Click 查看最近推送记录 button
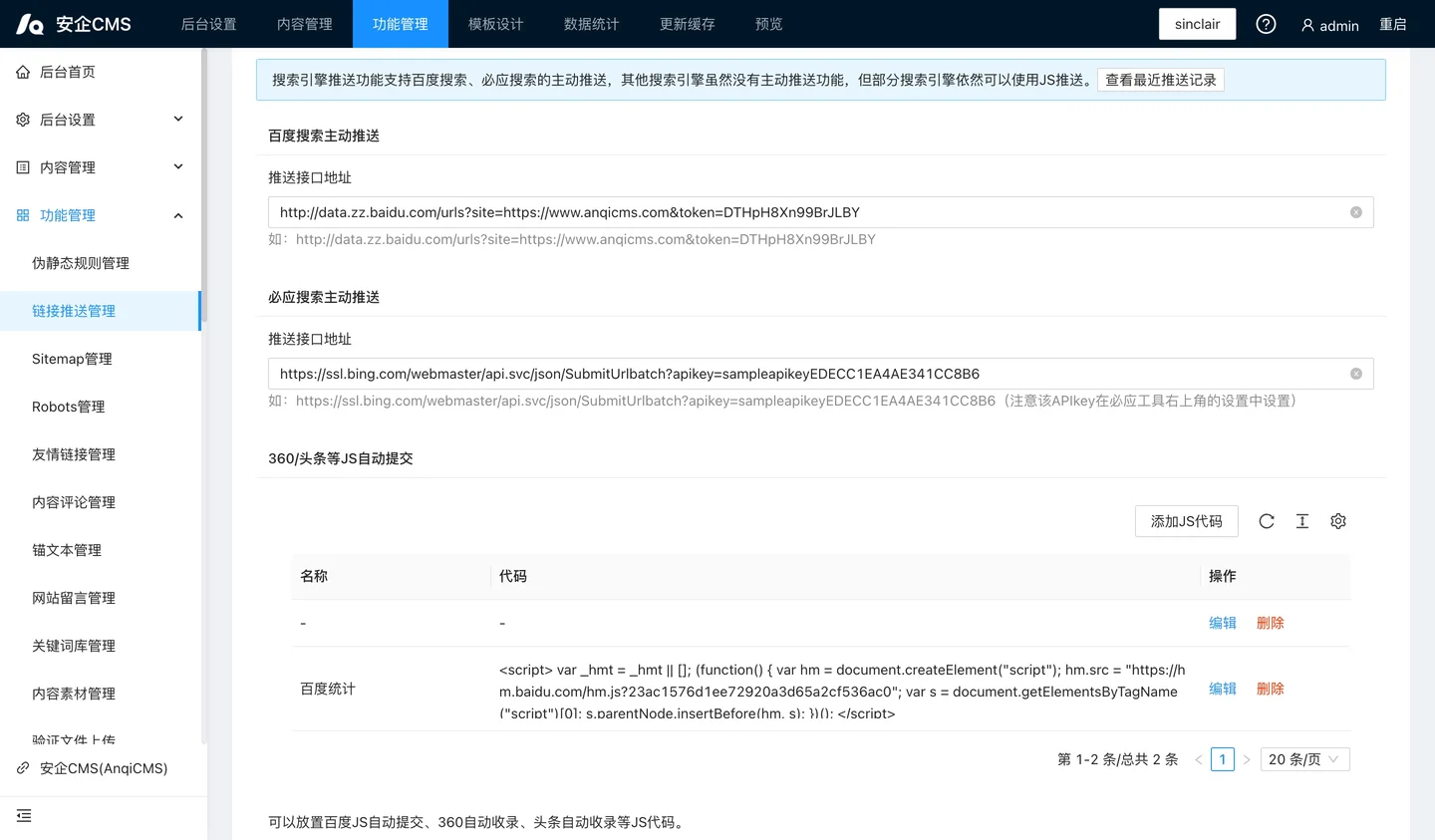Viewport: 1435px width, 840px height. 1161,80
